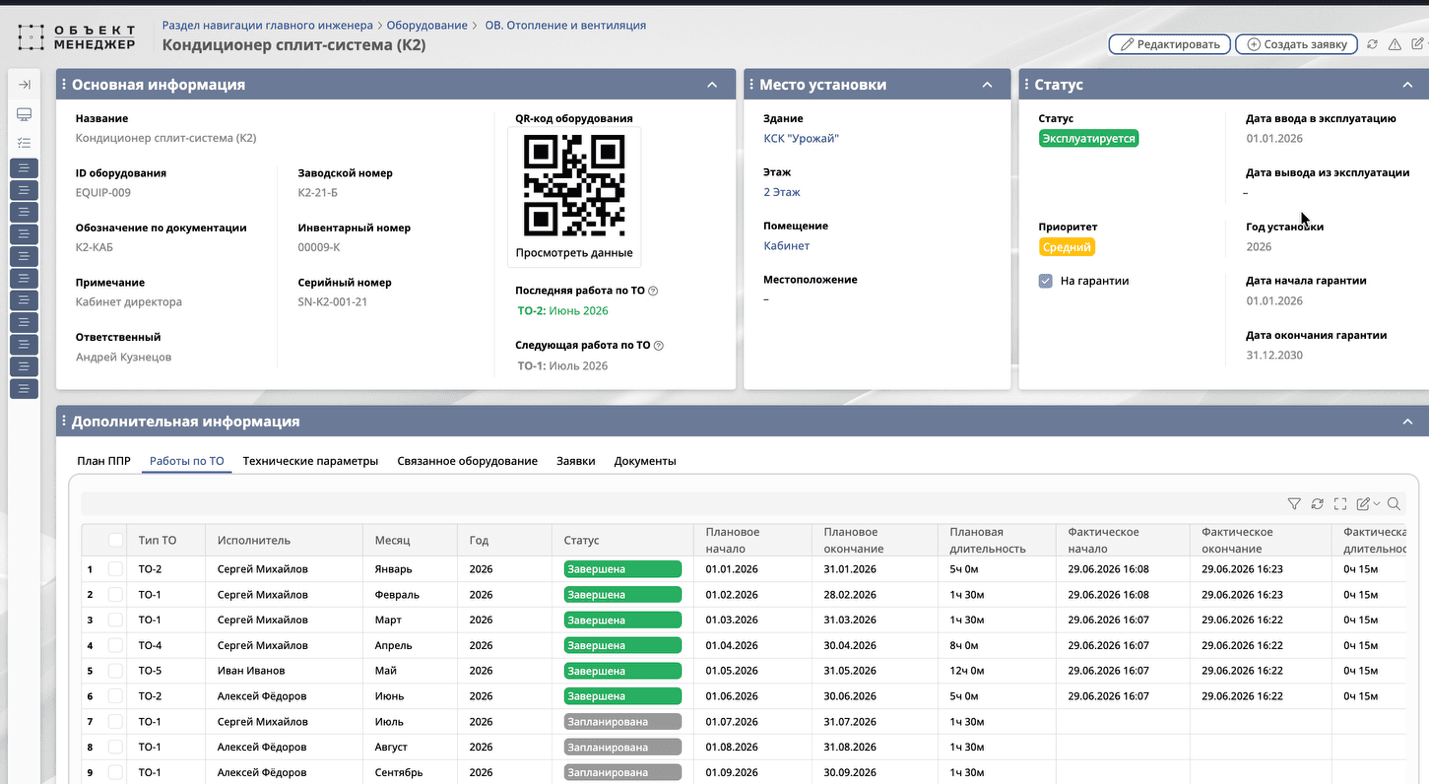Screen dimensions: 1429x784
Task: Click the drag handle of Место установки panel
Action: pos(752,85)
